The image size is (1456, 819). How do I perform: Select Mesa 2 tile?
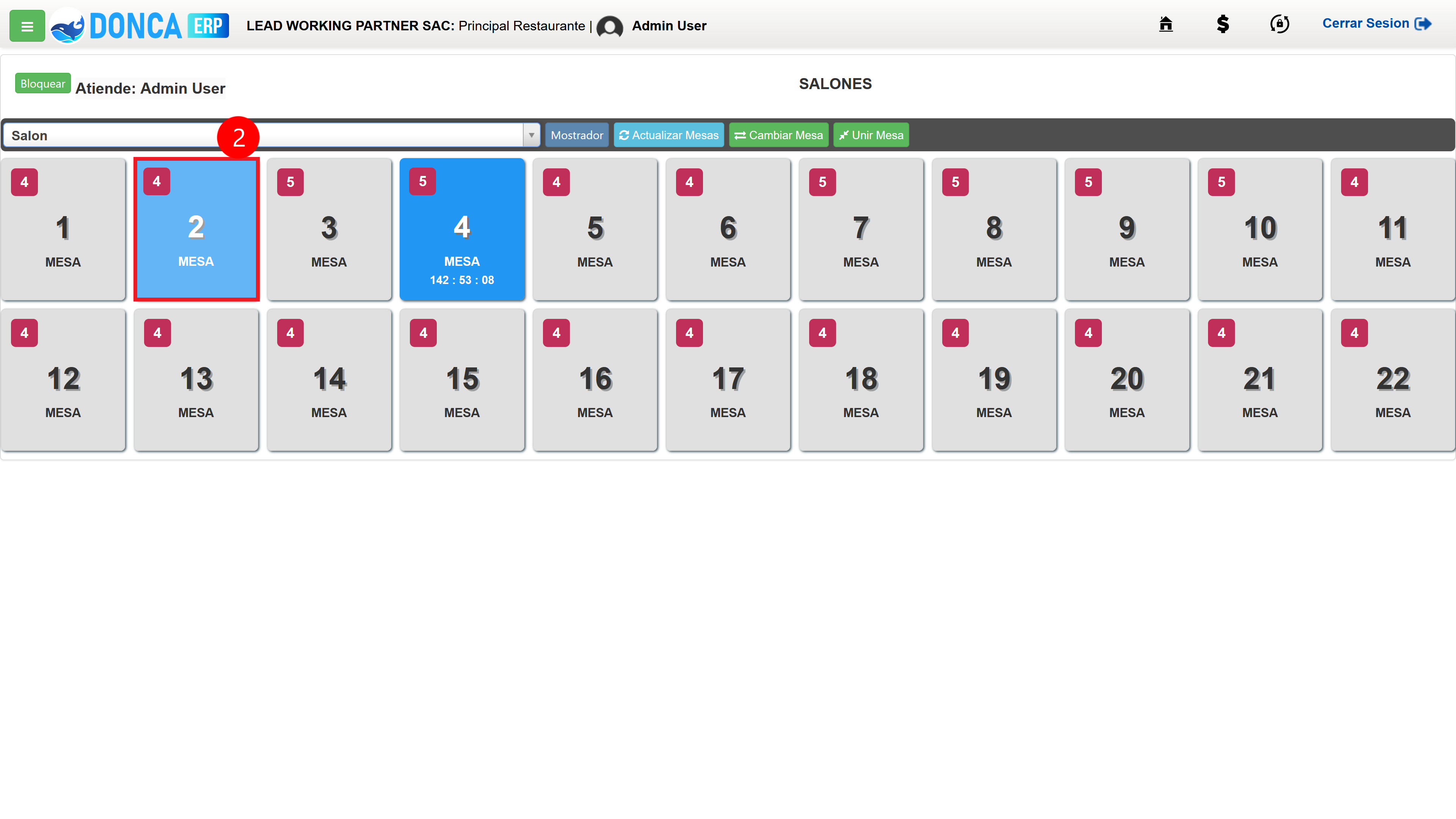[196, 229]
